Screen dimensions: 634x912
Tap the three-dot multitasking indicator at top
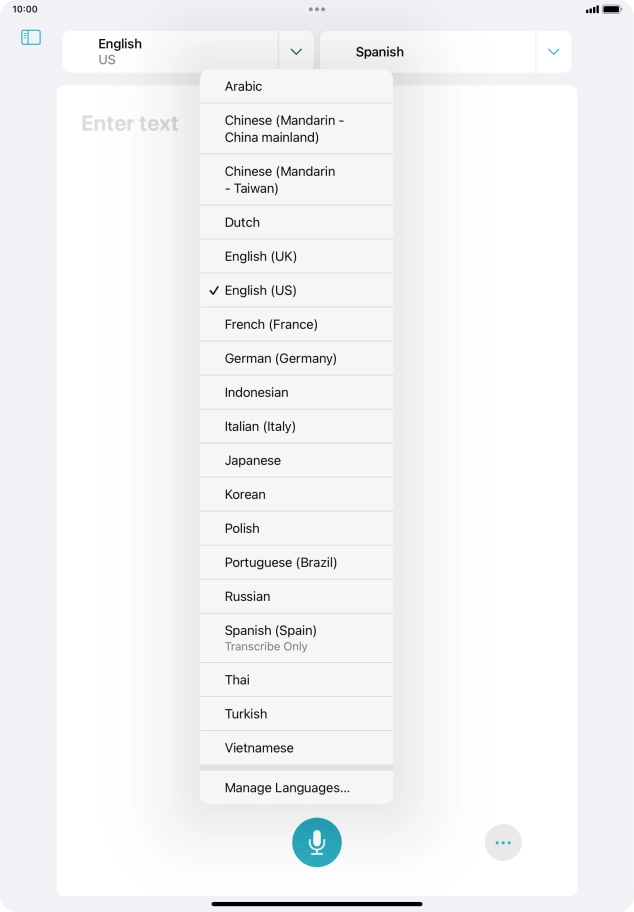(317, 9)
